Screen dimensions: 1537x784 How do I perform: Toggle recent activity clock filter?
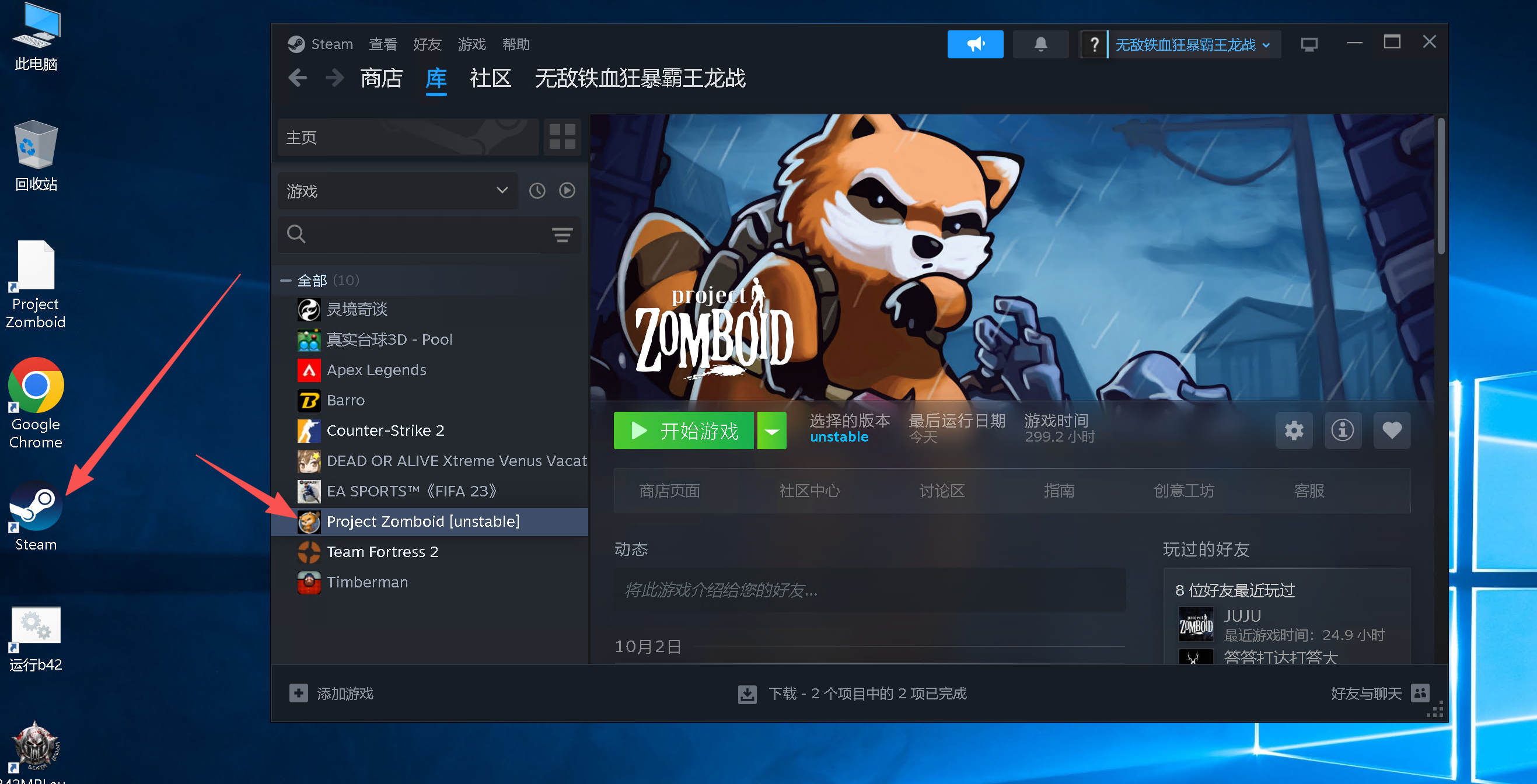(x=537, y=191)
